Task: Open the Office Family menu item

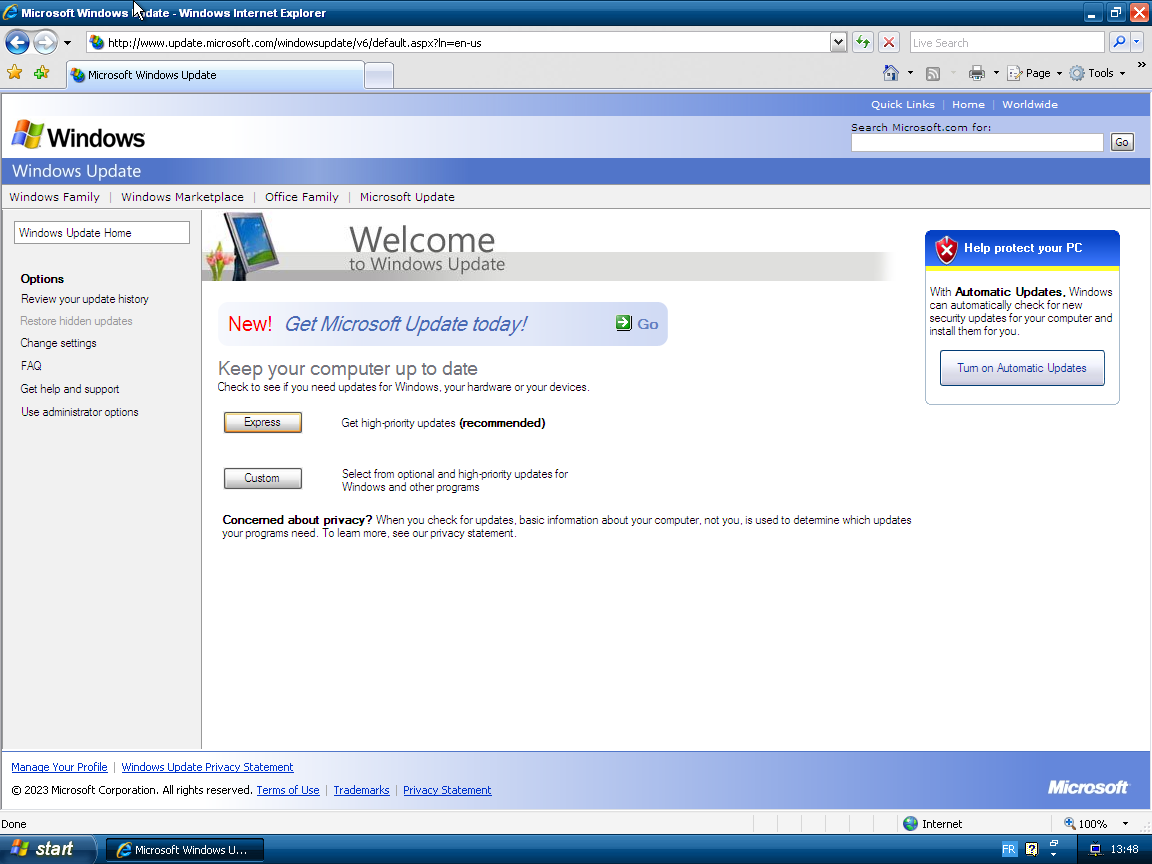Action: click(301, 197)
